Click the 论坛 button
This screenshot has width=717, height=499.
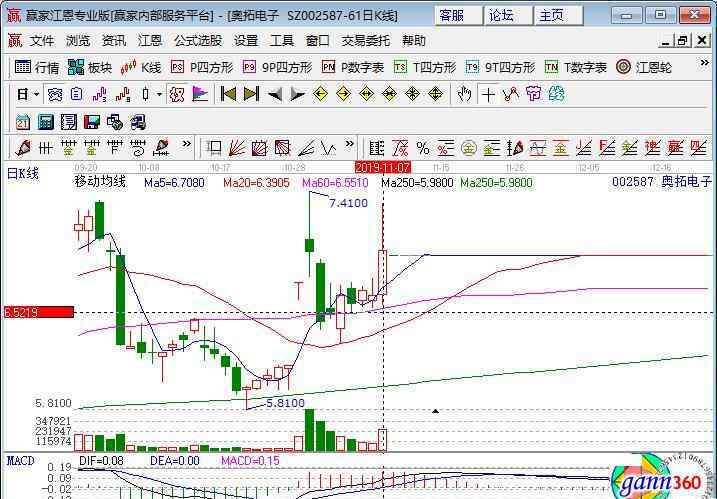(x=501, y=15)
